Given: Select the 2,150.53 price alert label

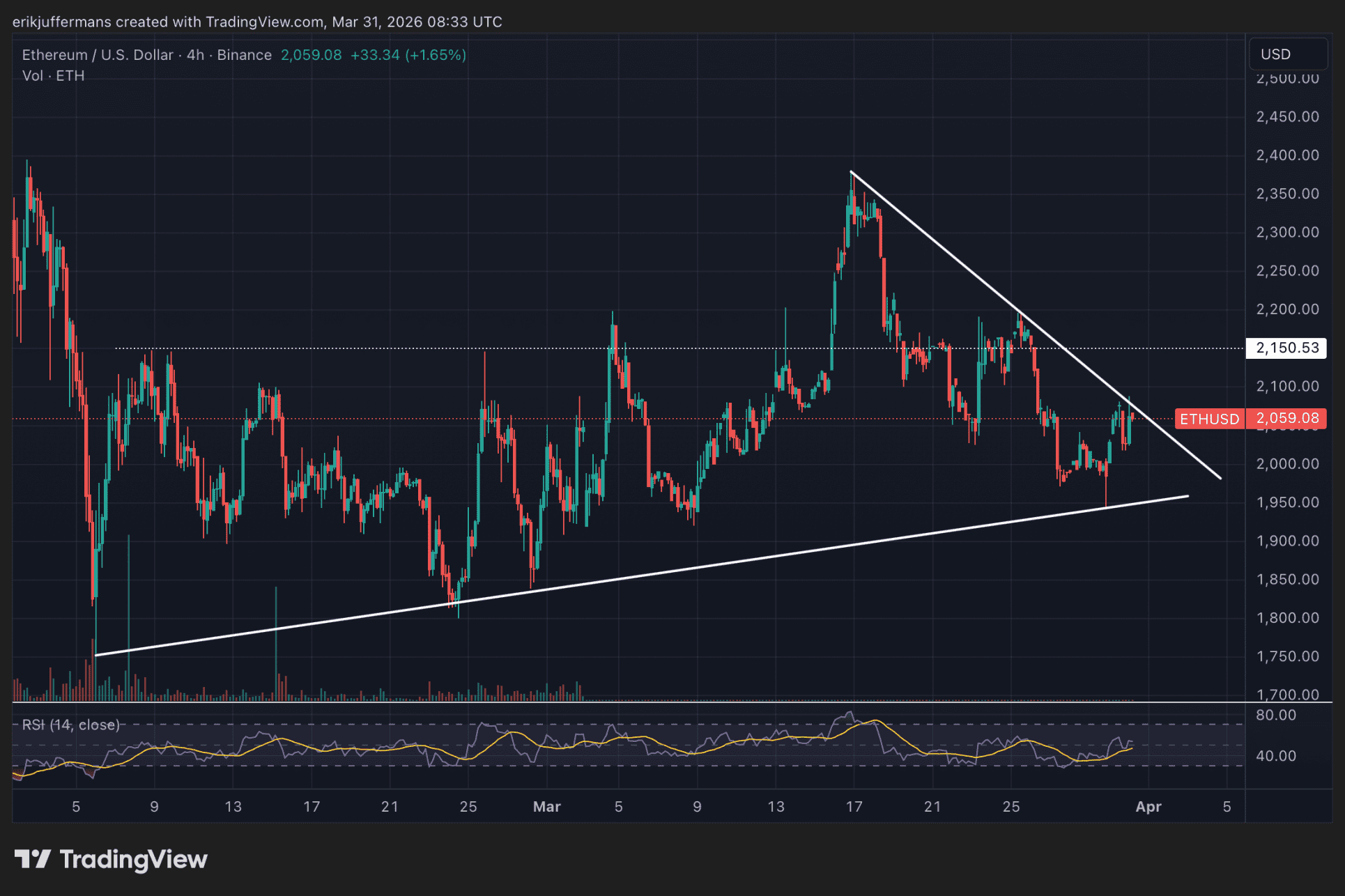Looking at the screenshot, I should [1286, 348].
